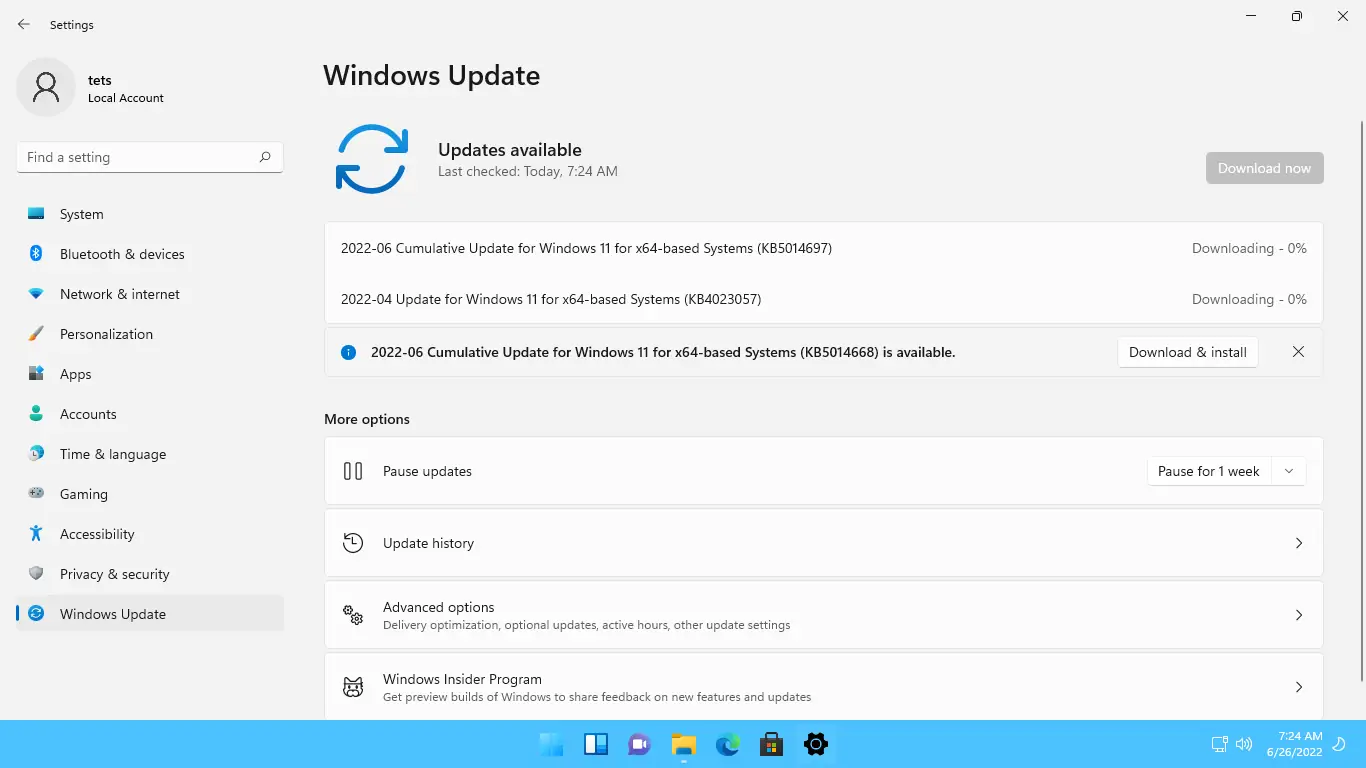Go to Time & language settings
1366x768 pixels.
click(150, 454)
